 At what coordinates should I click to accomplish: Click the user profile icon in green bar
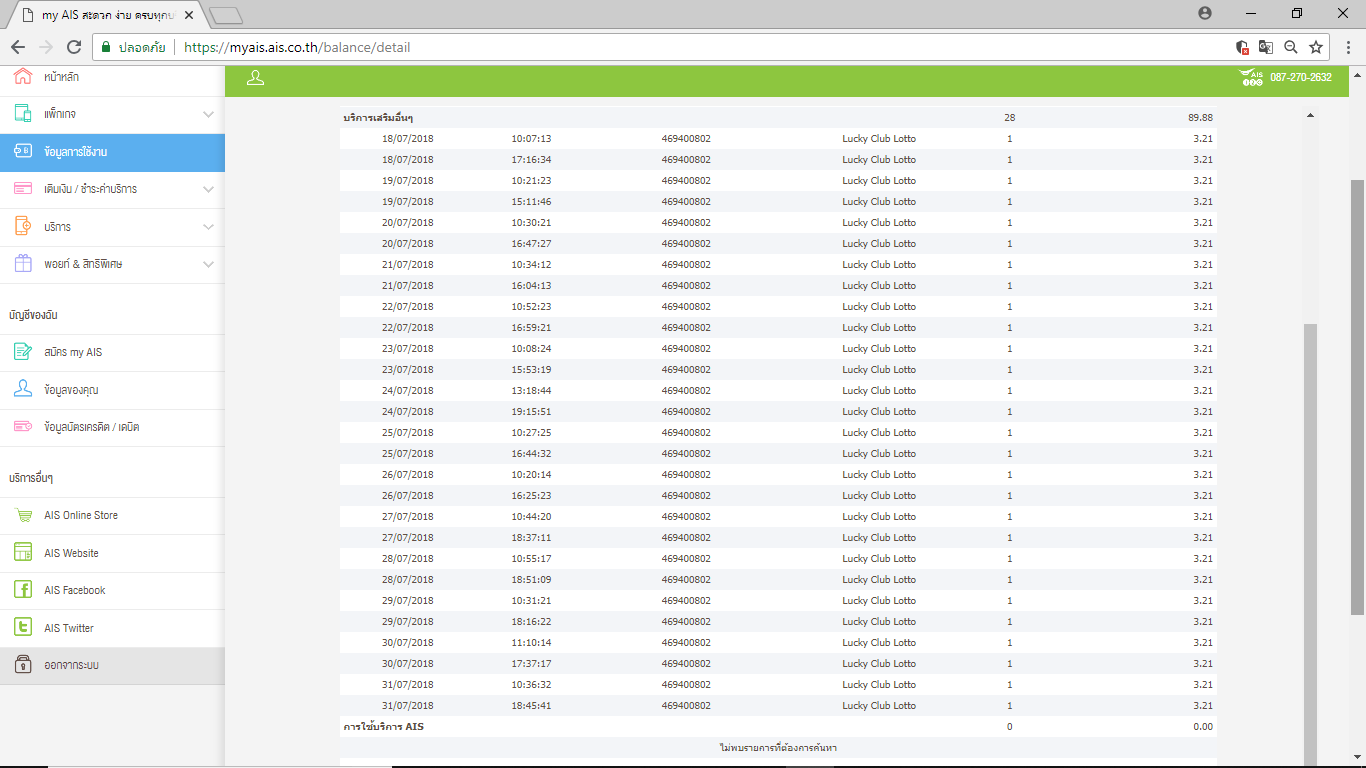255,78
